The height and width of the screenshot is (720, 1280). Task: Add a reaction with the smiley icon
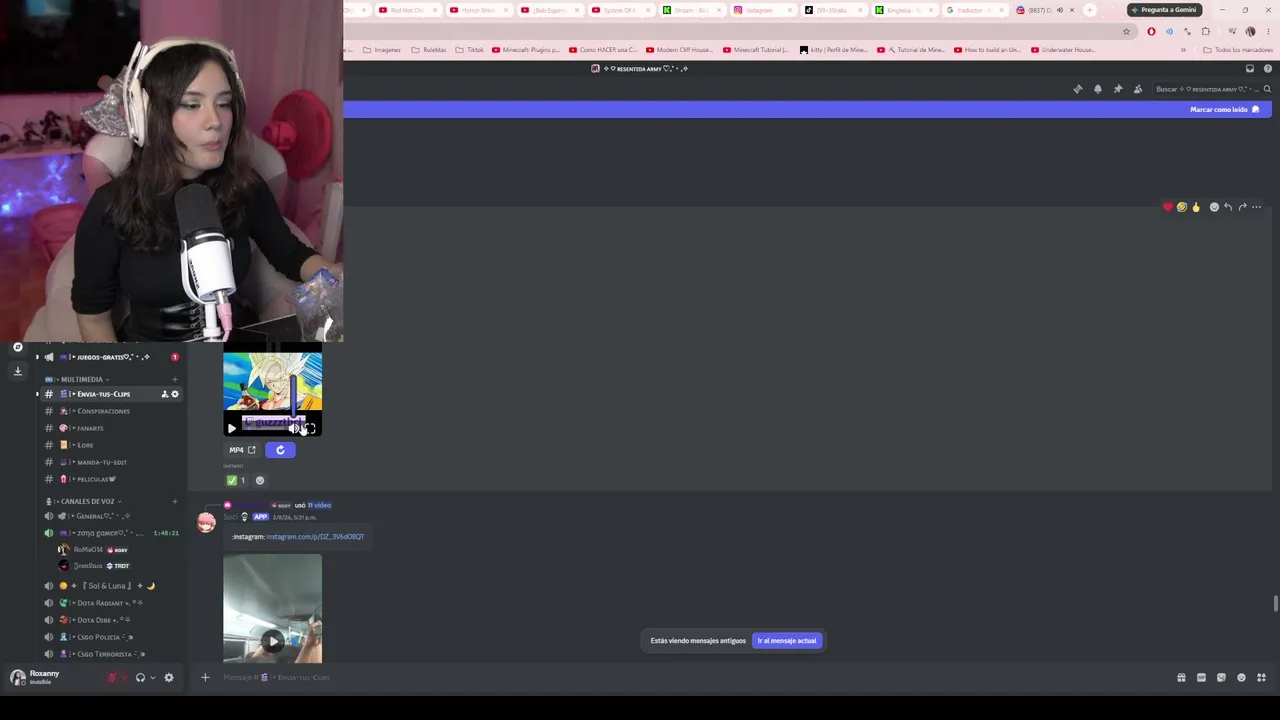260,480
